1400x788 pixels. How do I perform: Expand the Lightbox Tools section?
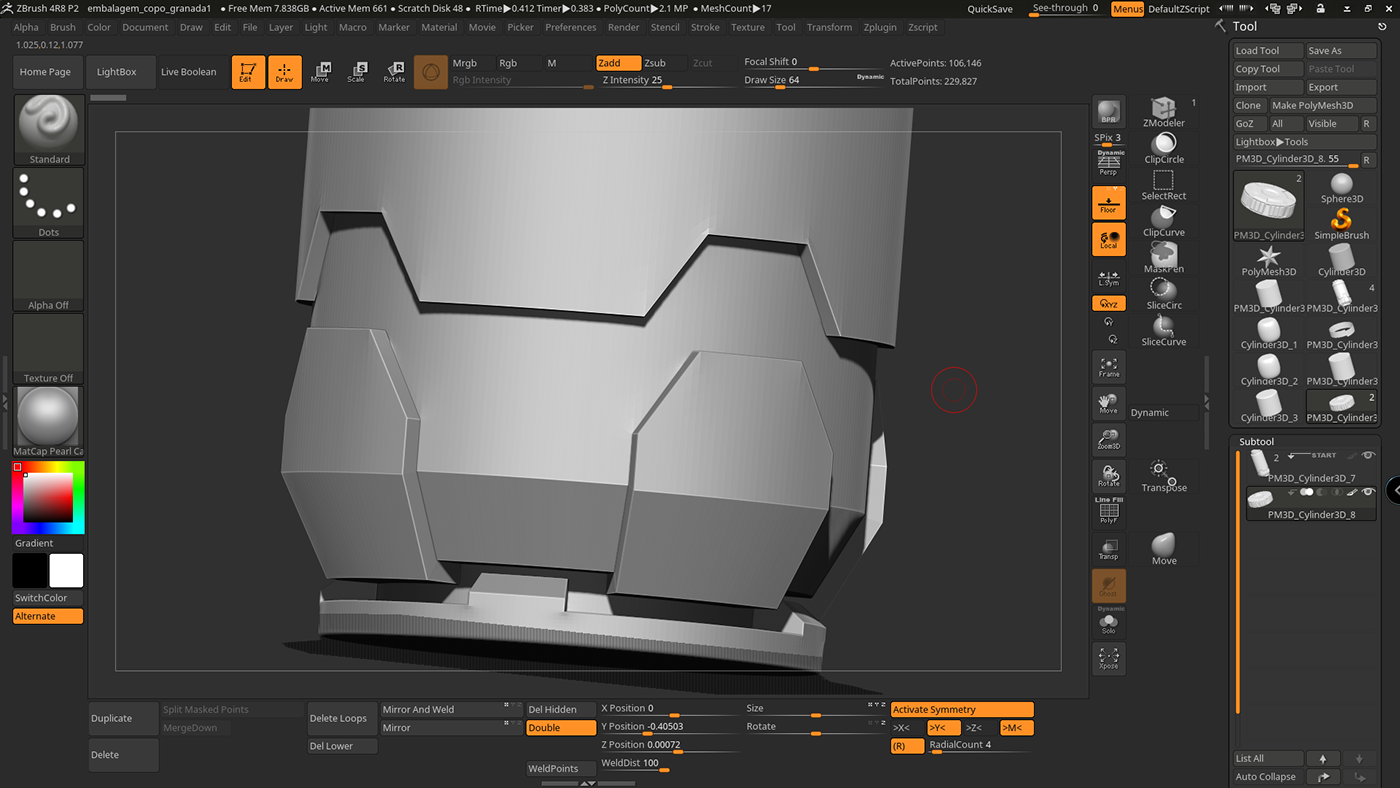[x=1271, y=142]
